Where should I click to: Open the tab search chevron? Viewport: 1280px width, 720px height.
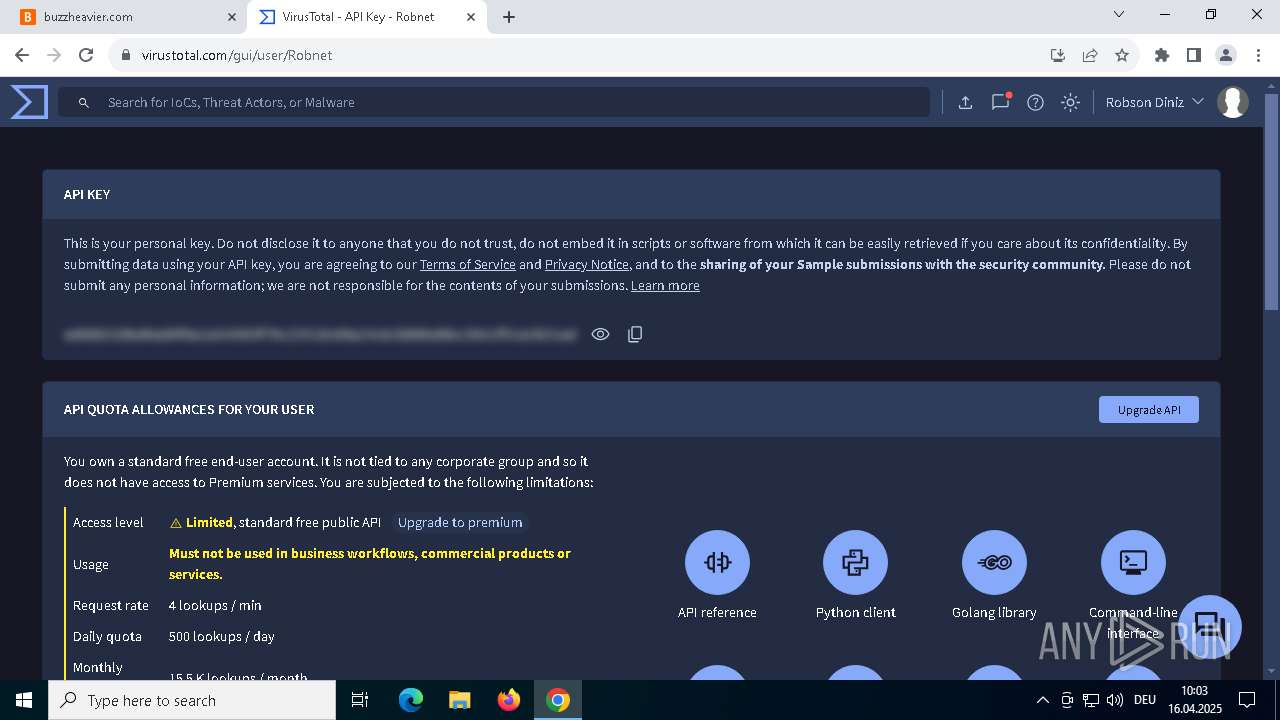click(1119, 15)
